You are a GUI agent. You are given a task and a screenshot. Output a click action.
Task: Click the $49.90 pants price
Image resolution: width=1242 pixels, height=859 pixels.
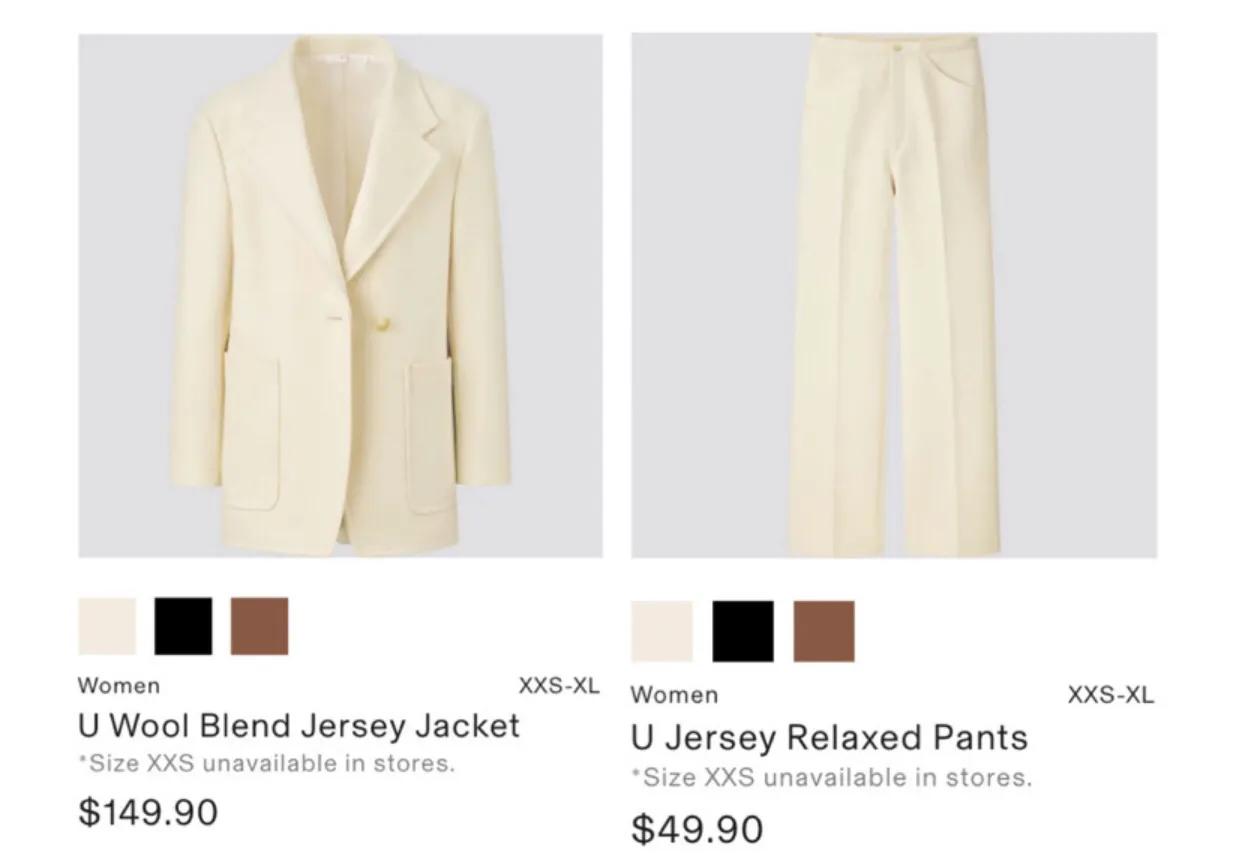pyautogui.click(x=697, y=828)
